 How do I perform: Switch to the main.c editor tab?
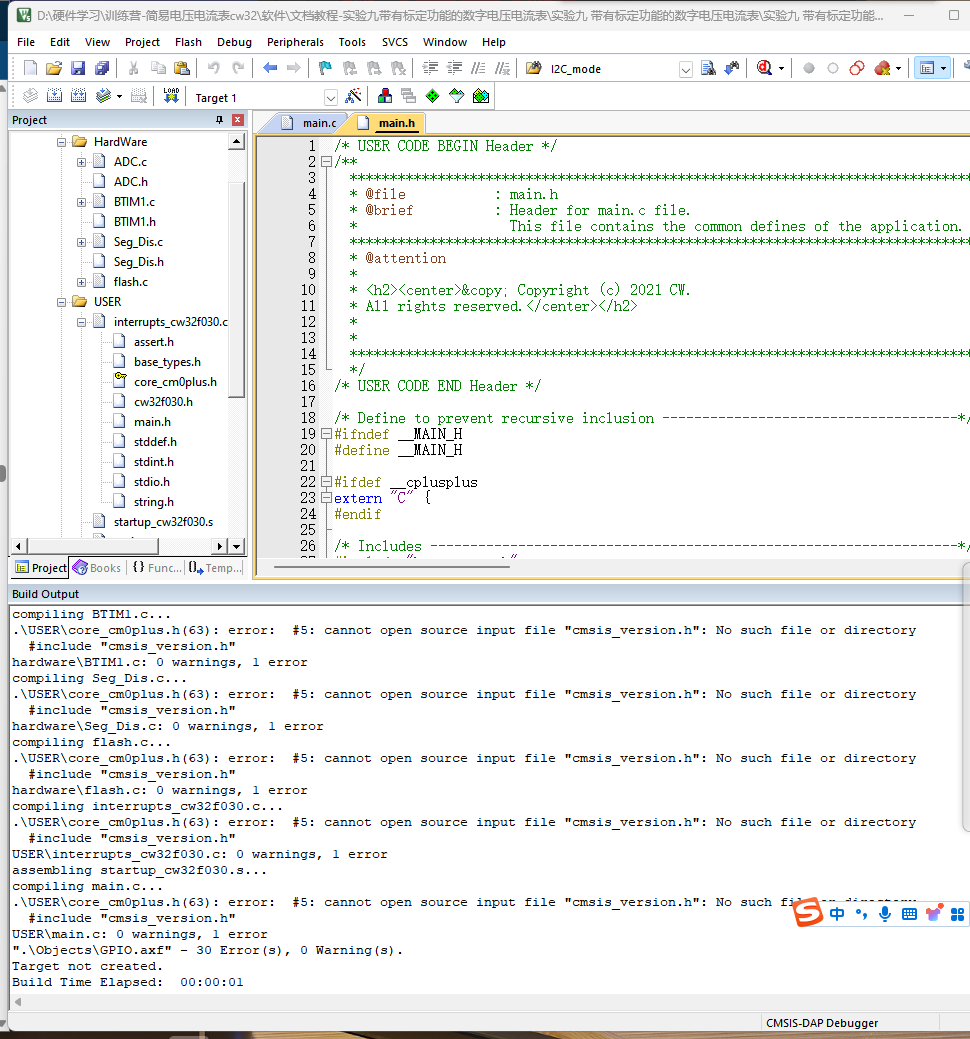pos(309,123)
